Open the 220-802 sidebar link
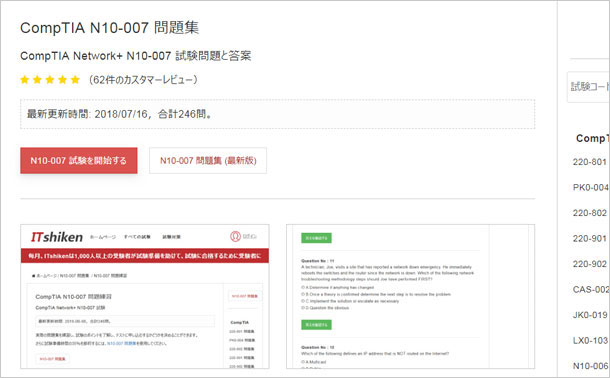This screenshot has width=610, height=378. click(590, 213)
